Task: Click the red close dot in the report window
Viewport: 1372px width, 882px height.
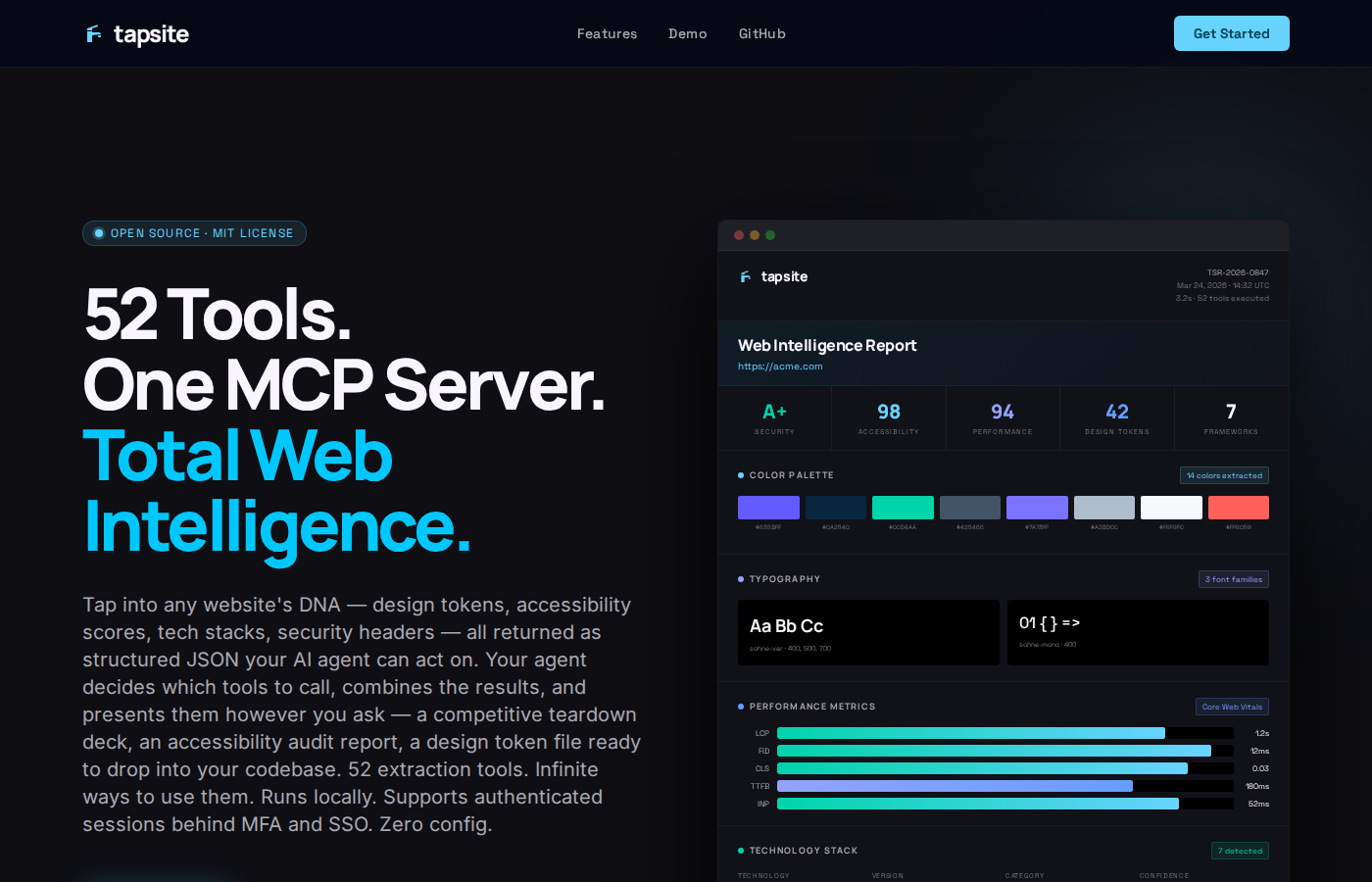Action: 739,235
